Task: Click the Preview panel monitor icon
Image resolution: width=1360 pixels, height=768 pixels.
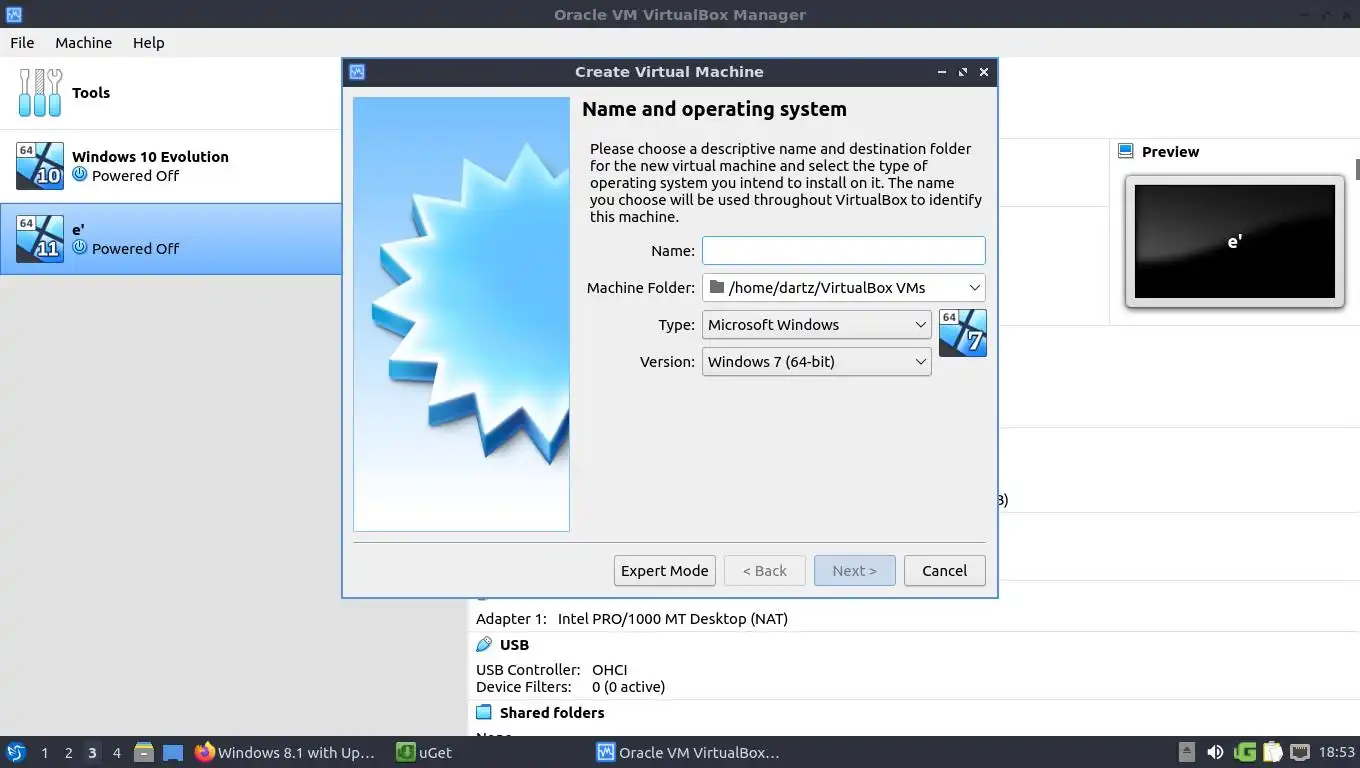Action: click(1126, 152)
